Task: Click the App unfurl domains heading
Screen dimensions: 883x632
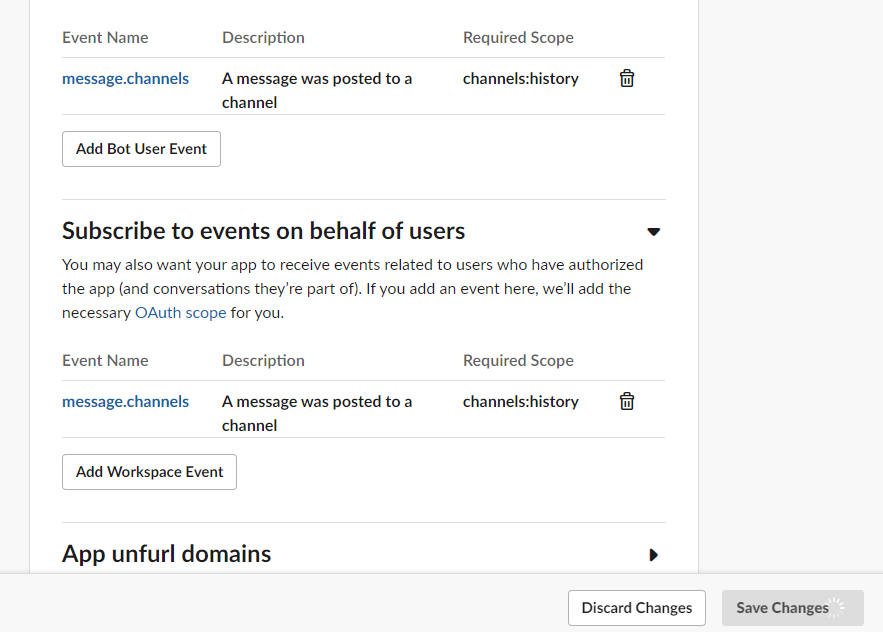Action: click(x=166, y=554)
